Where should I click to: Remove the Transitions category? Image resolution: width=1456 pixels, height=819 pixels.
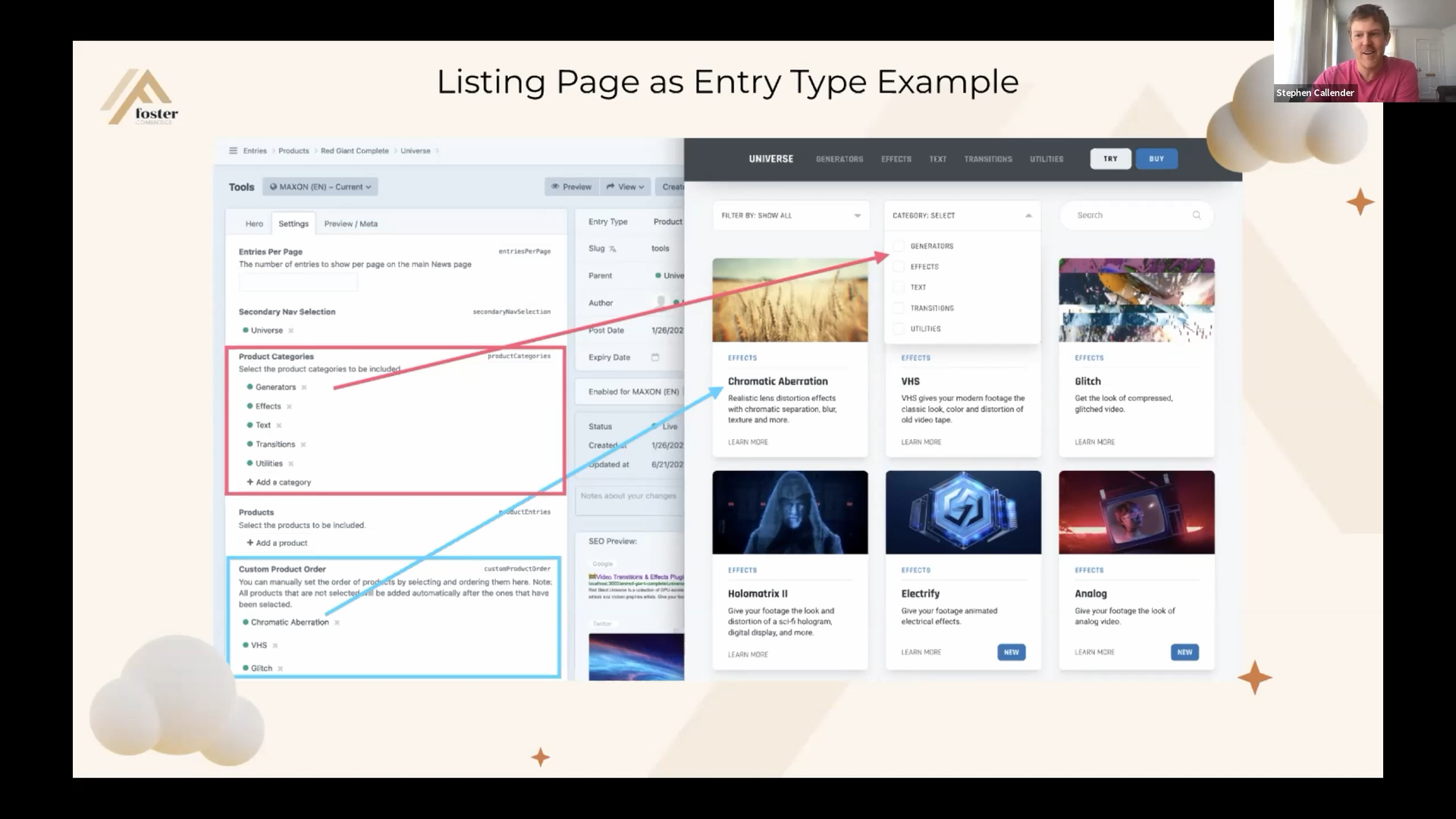point(303,444)
